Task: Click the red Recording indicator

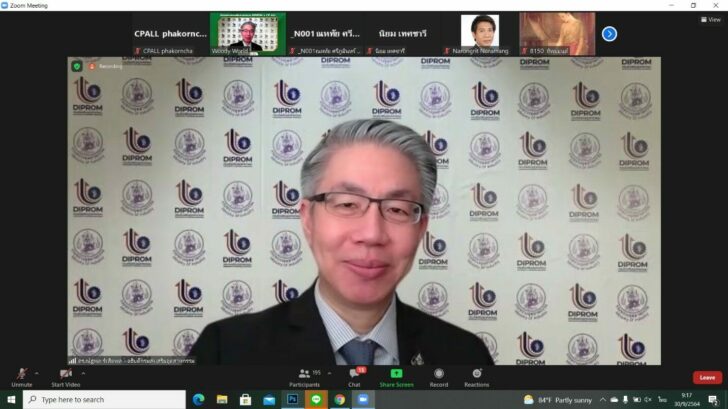Action: [x=105, y=66]
